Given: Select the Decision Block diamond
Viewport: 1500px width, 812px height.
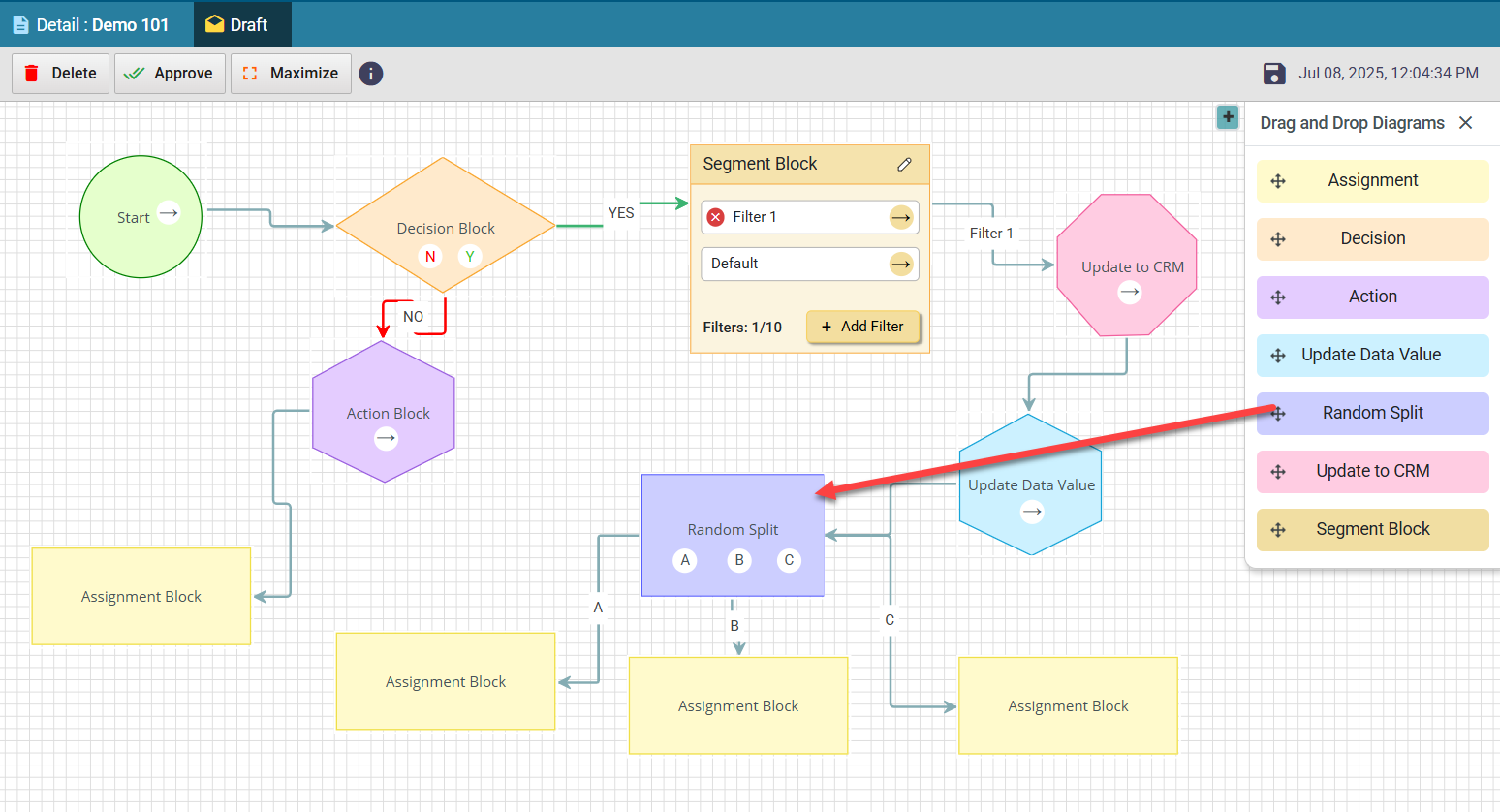Looking at the screenshot, I should click(446, 225).
